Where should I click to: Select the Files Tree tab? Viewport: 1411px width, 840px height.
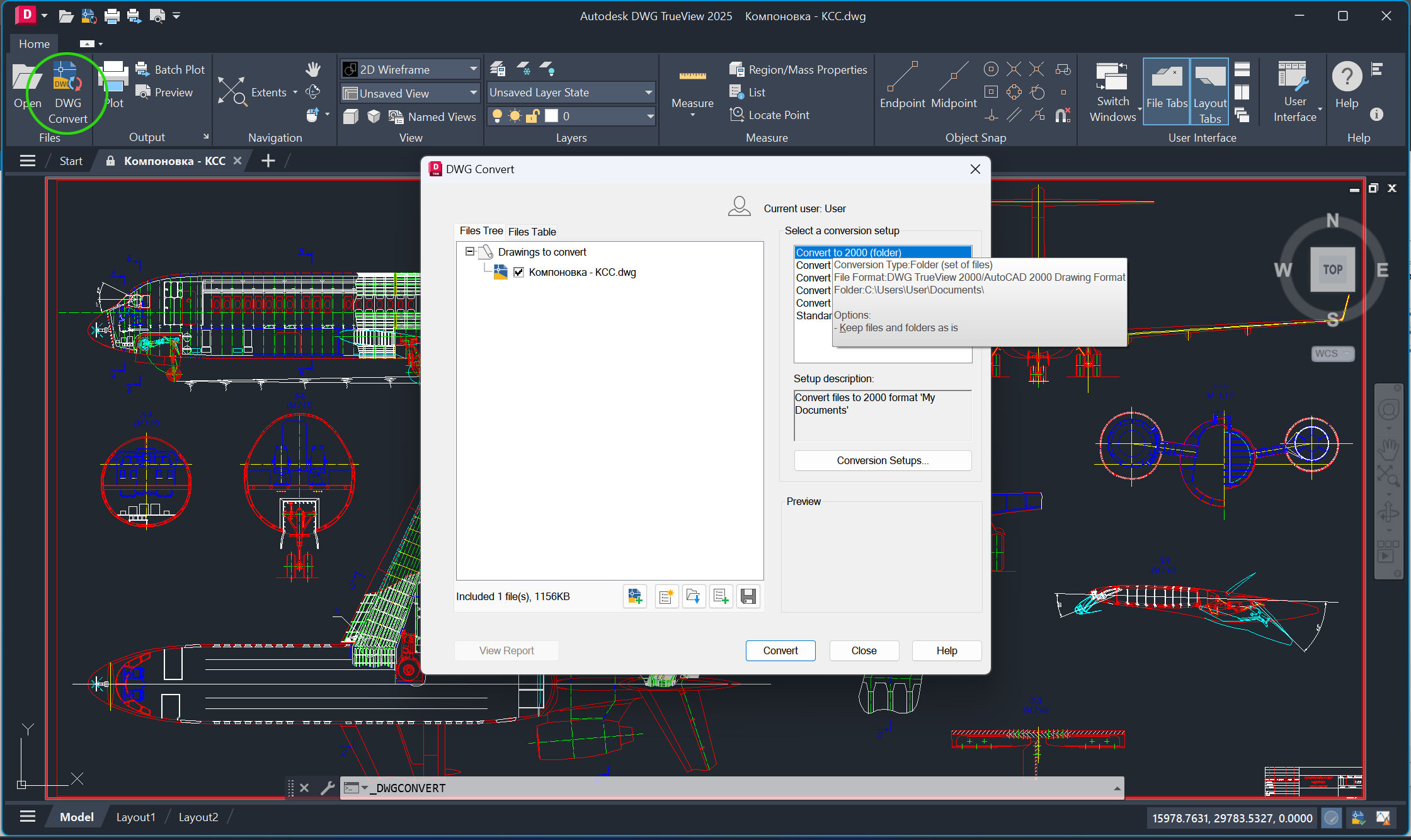(x=481, y=231)
